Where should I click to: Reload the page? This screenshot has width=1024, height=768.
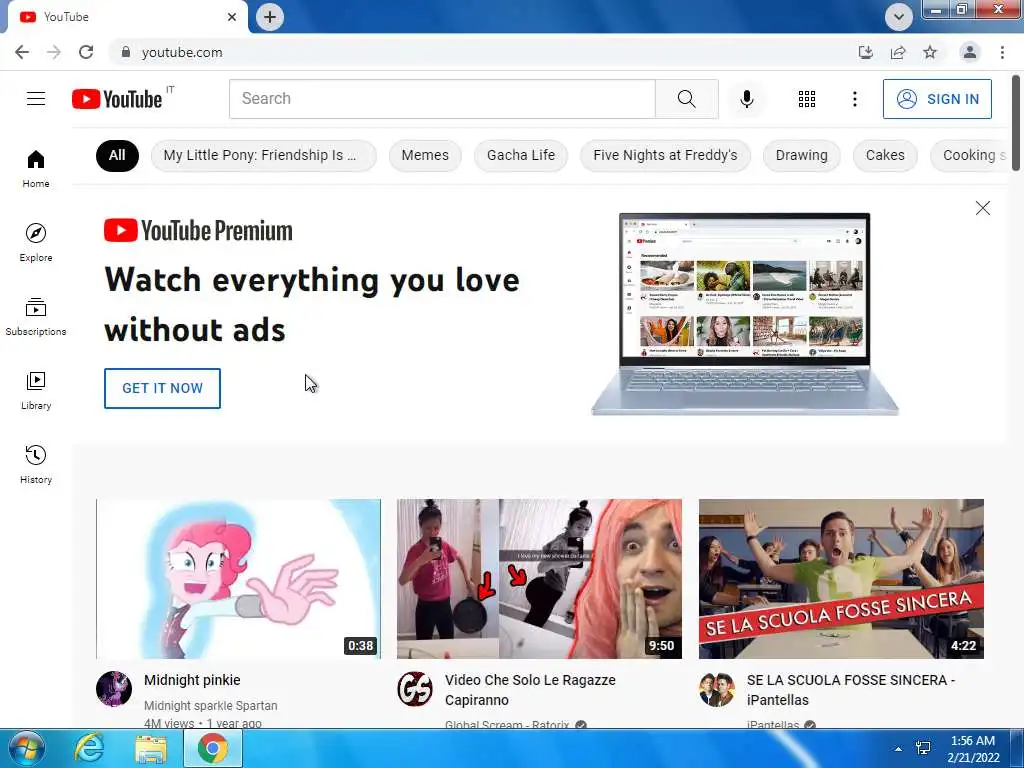[86, 52]
